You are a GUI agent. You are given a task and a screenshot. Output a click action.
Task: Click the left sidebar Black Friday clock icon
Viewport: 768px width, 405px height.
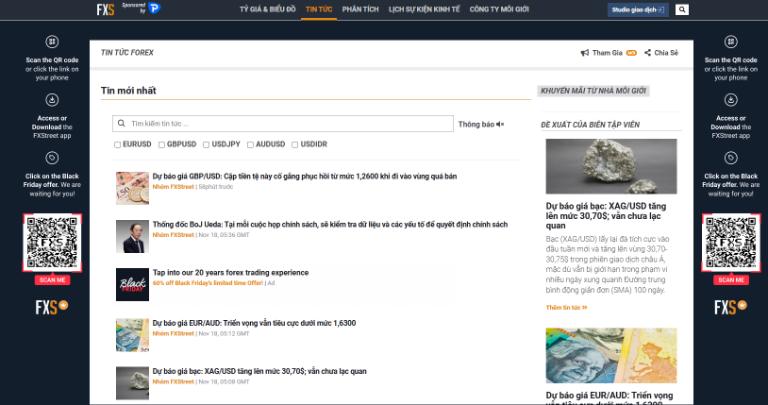(x=52, y=157)
